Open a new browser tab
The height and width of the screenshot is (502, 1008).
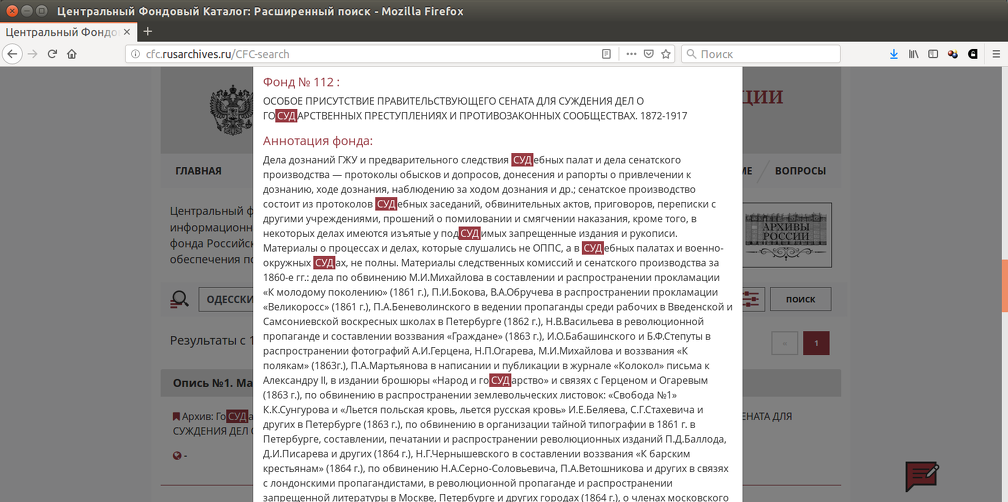pos(147,31)
